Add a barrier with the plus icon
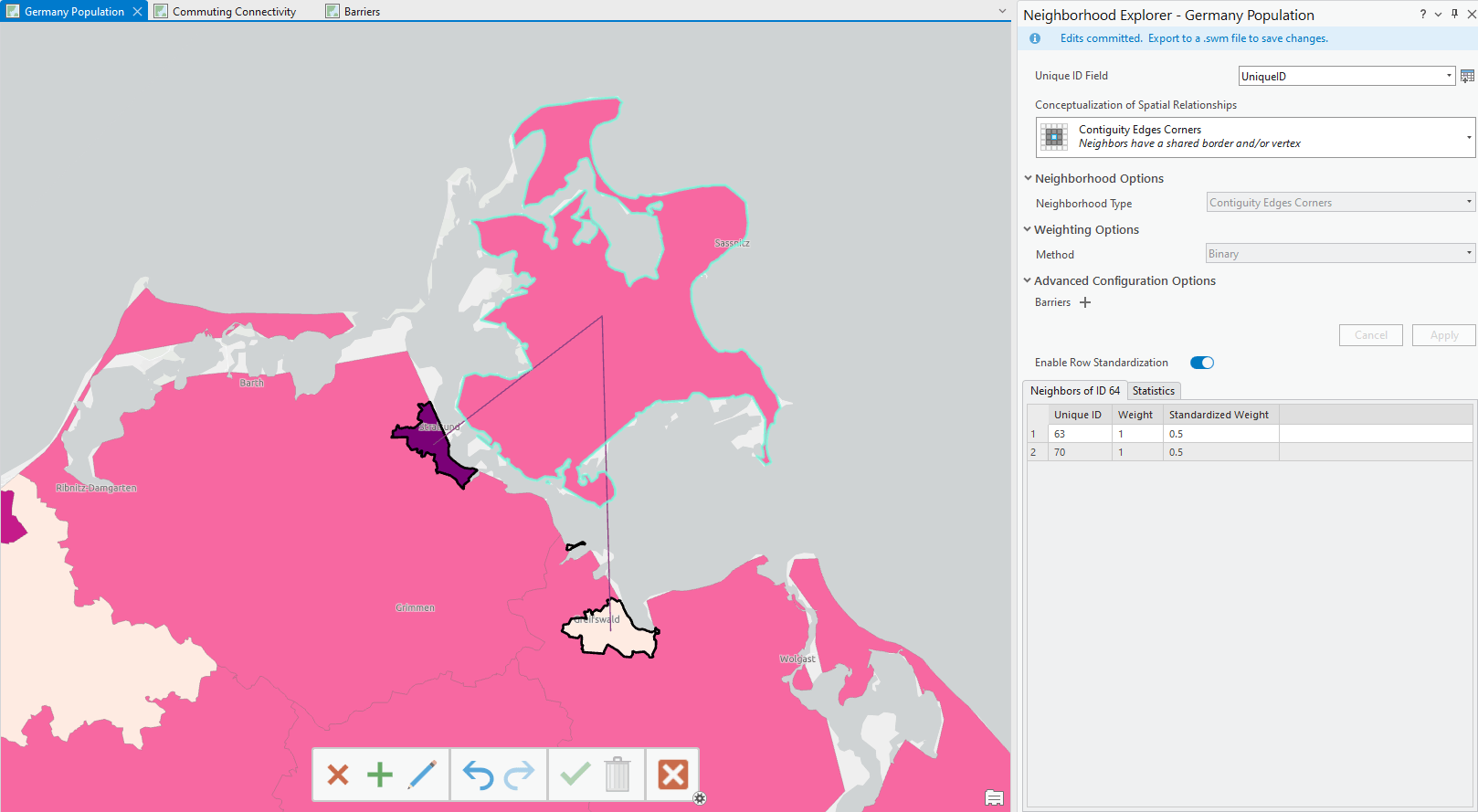Image resolution: width=1478 pixels, height=812 pixels. (1085, 302)
